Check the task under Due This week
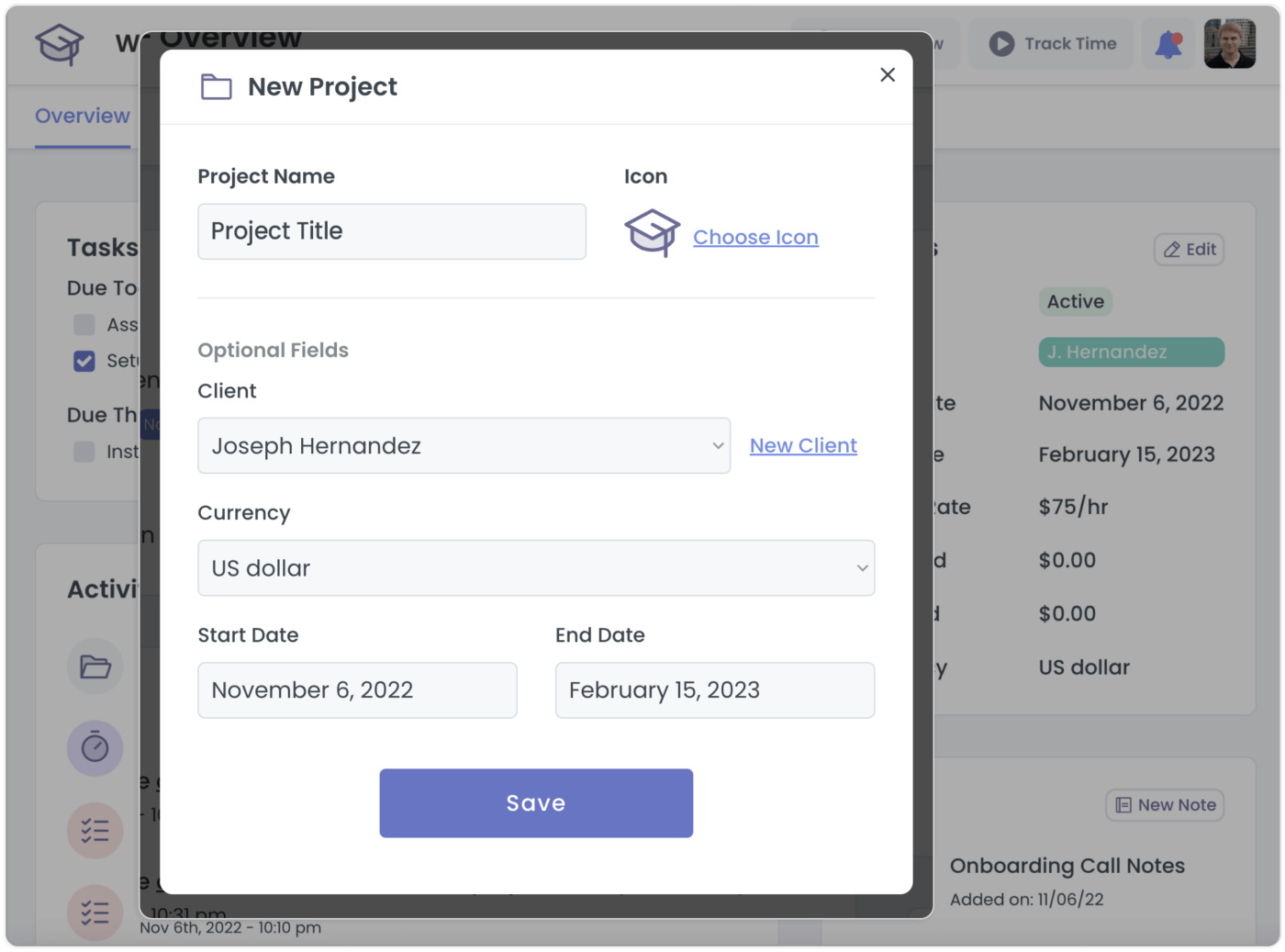This screenshot has height=952, width=1285. tap(84, 451)
